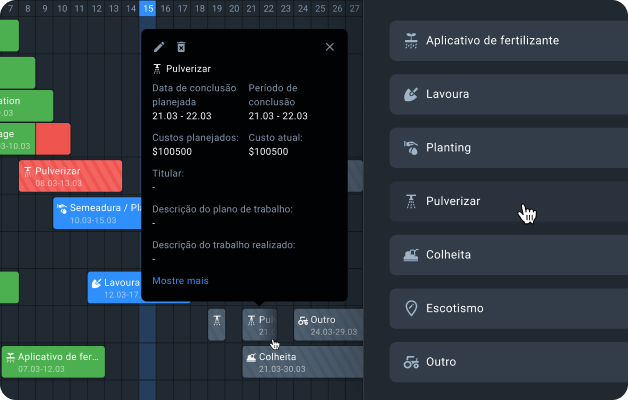628x400 pixels.
Task: Click the planned date '21.03 - 22.03' under 'Data de conclusão planejada'
Action: pos(182,116)
